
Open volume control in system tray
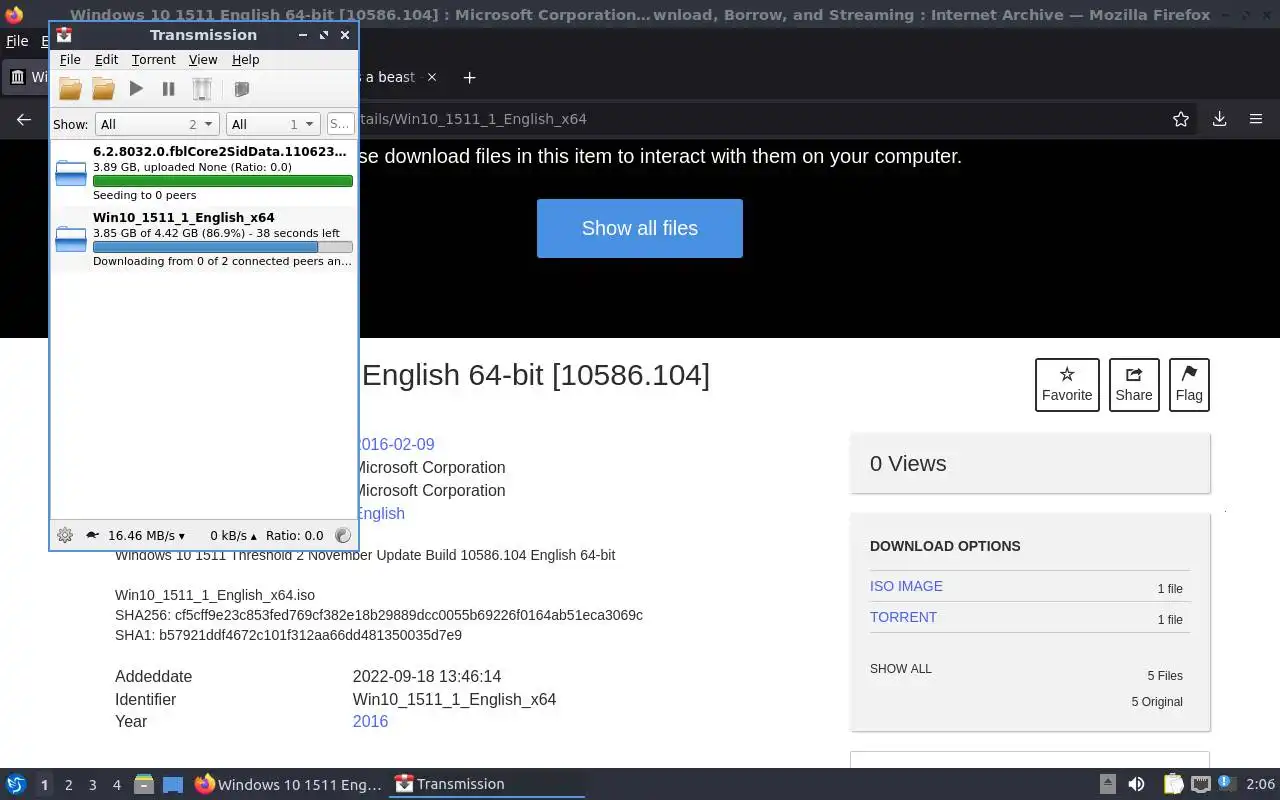pos(1136,784)
